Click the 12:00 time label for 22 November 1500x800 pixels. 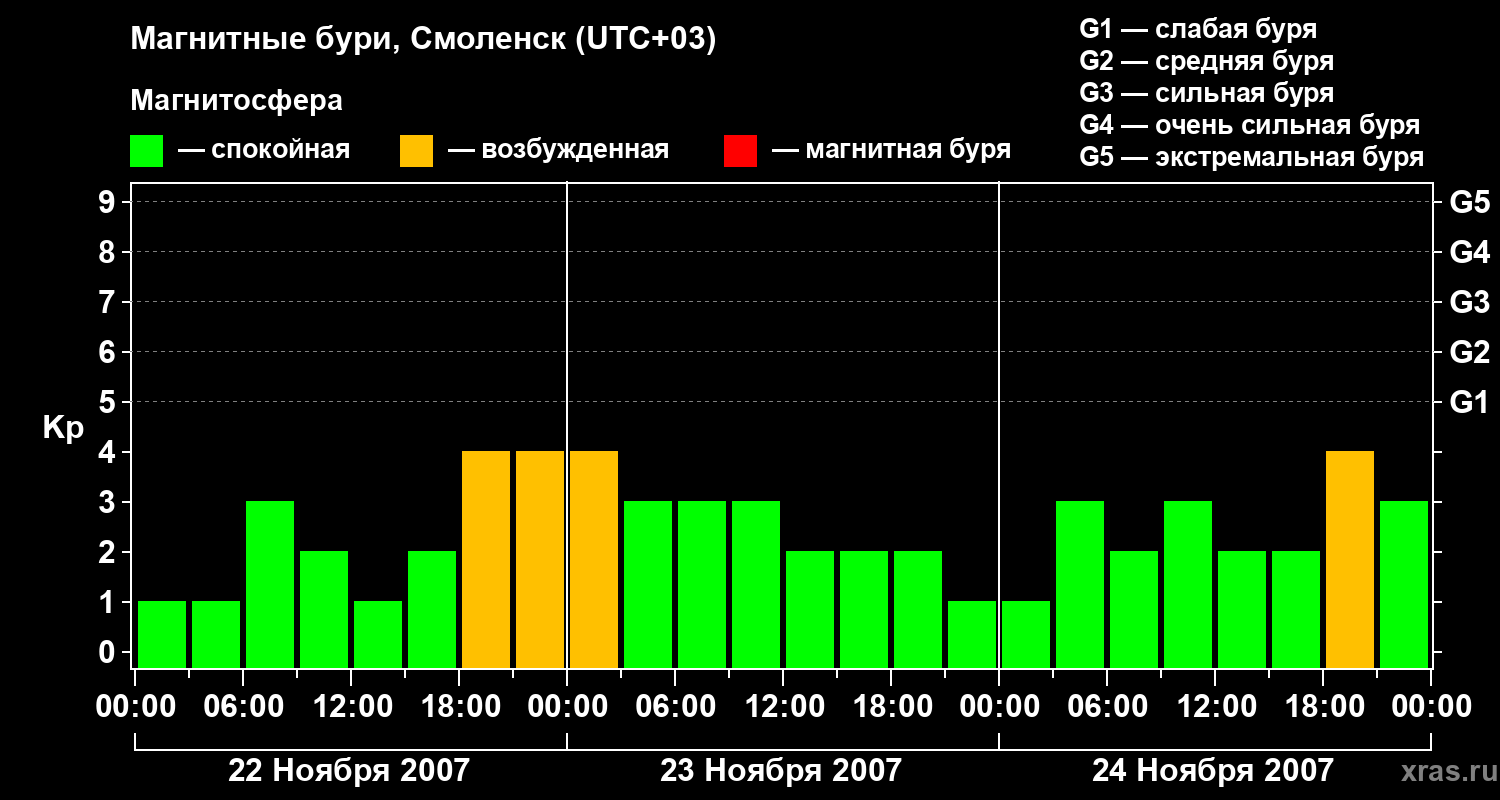click(351, 707)
